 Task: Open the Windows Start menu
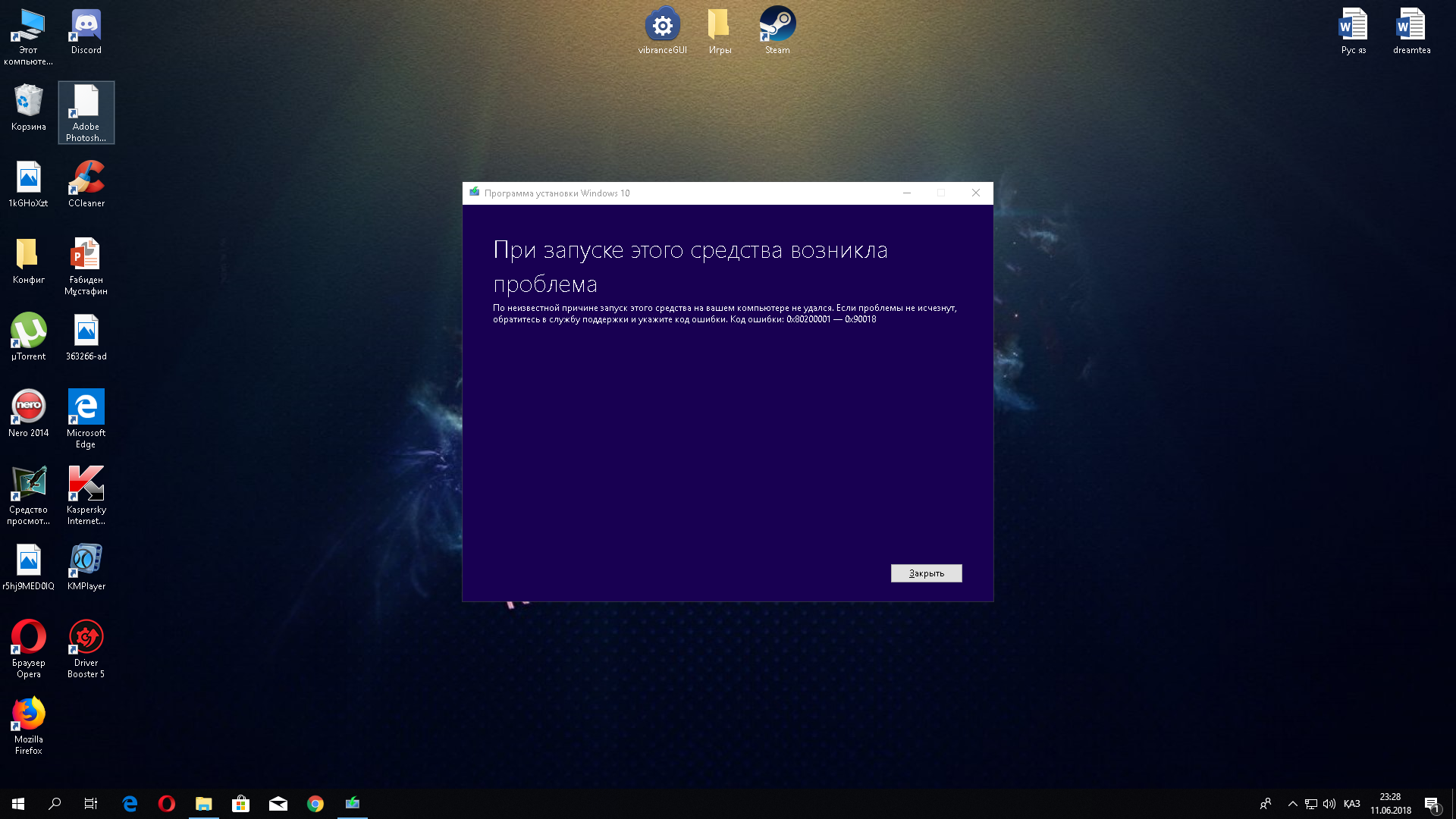click(x=18, y=804)
